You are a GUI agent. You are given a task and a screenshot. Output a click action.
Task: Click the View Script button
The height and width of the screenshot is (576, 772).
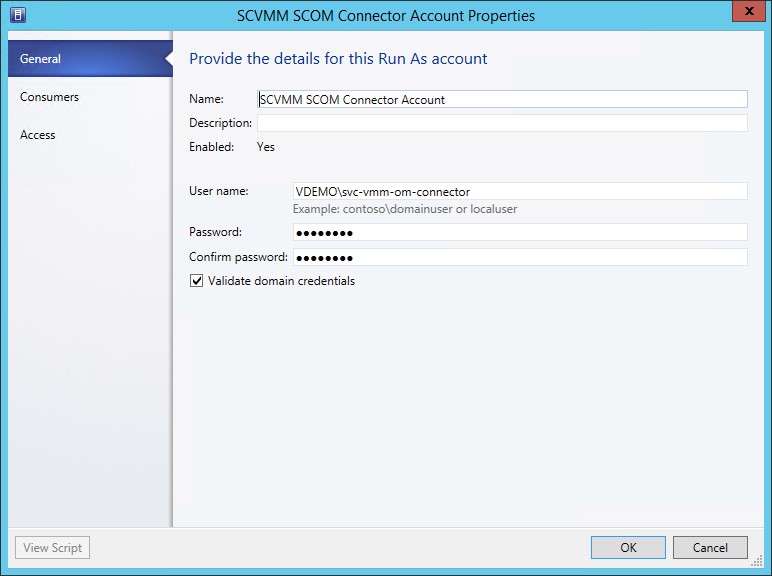(53, 547)
